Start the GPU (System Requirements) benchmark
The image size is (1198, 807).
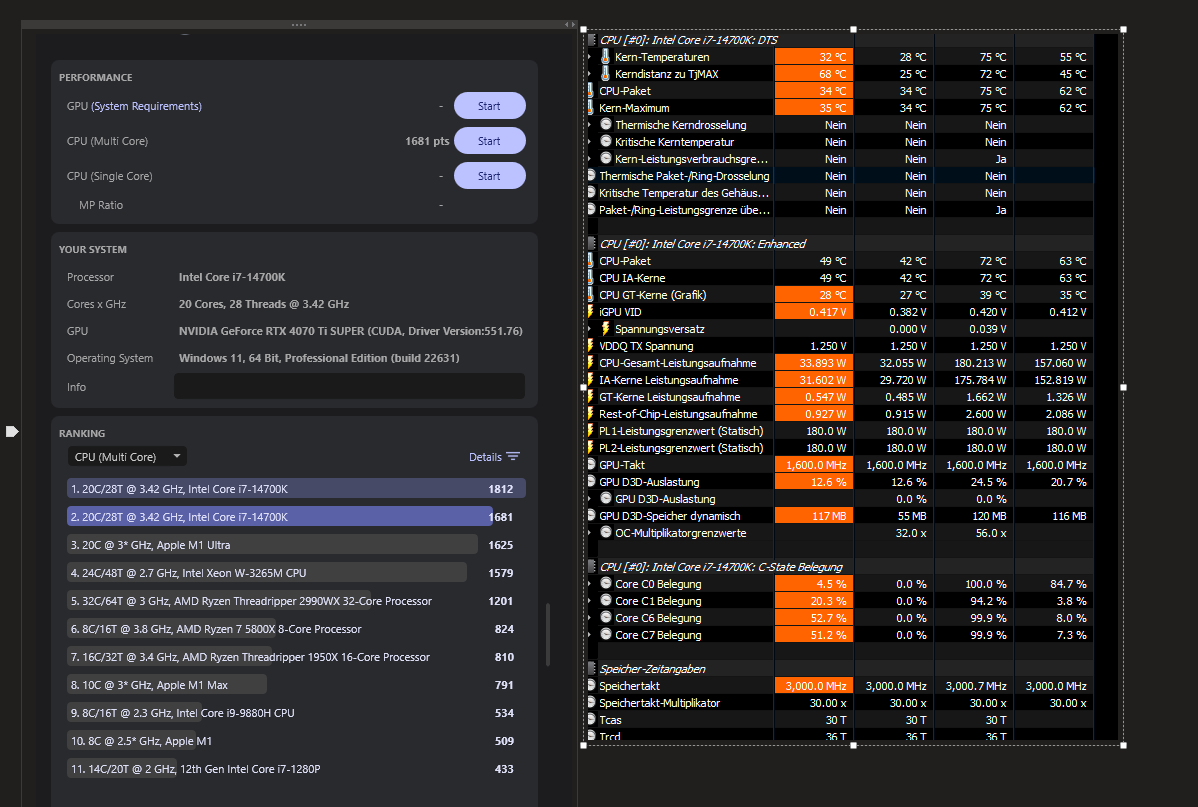[x=489, y=105]
